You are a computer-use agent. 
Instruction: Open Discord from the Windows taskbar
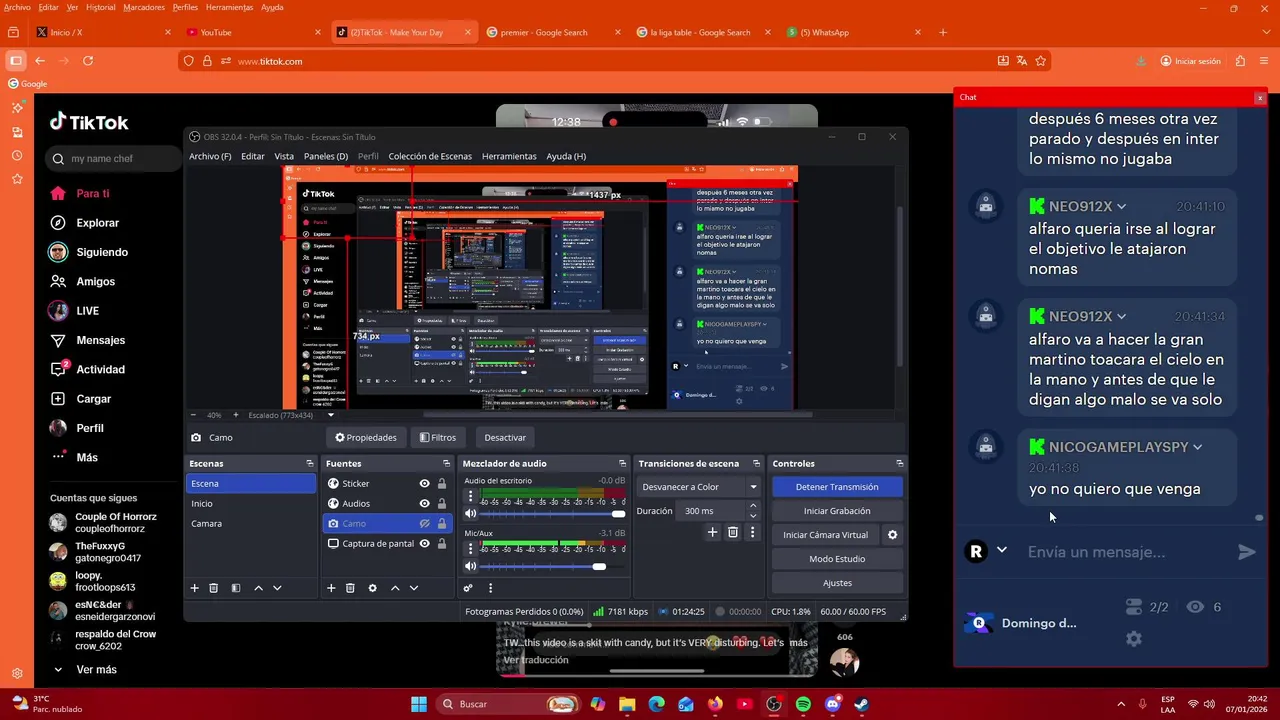tap(832, 704)
